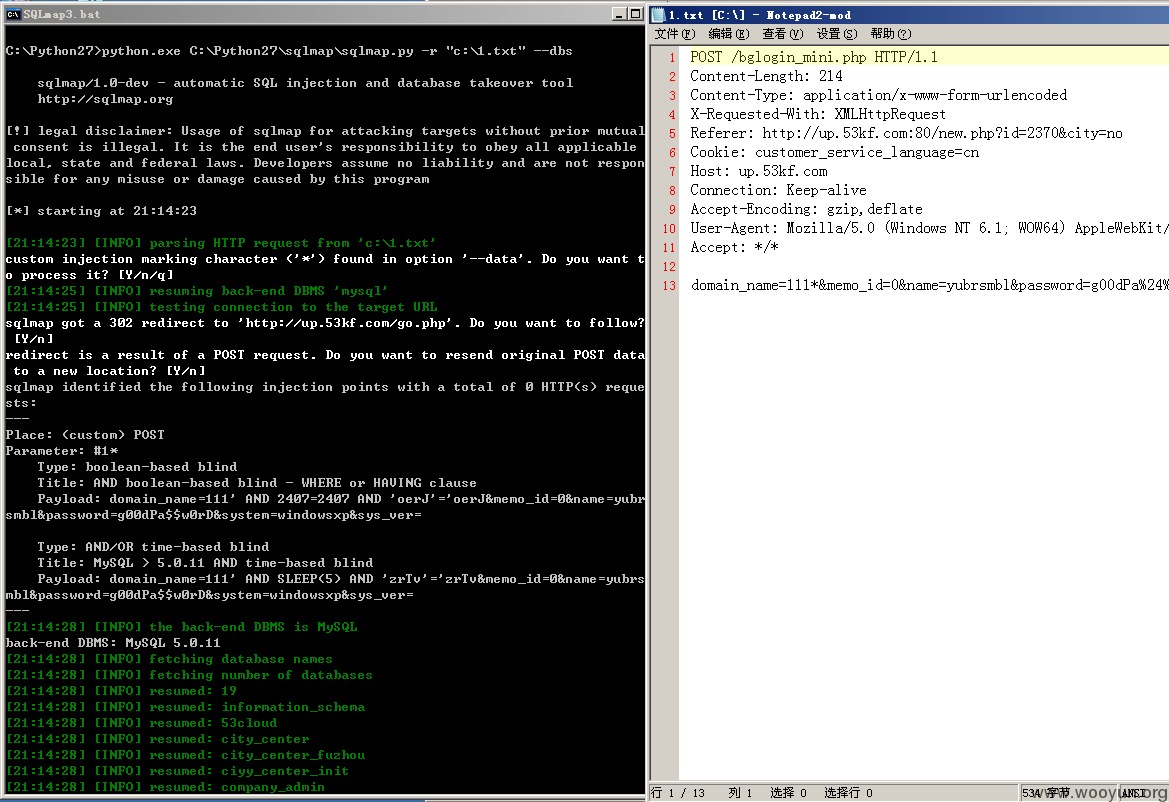Click the '选择行 0' status bar field

[x=848, y=792]
